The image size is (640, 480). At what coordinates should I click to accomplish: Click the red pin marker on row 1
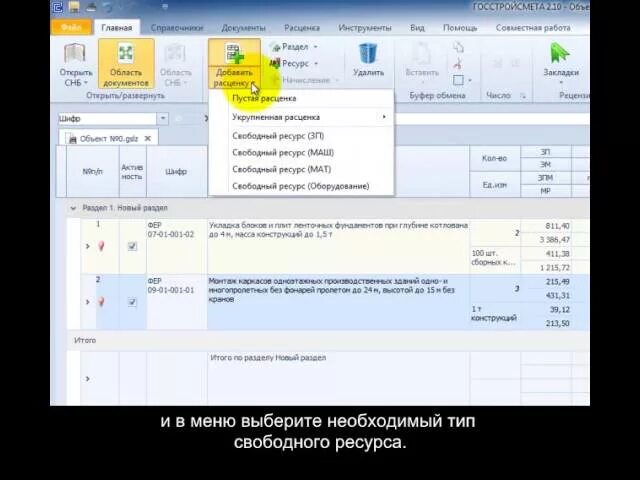pyautogui.click(x=101, y=246)
